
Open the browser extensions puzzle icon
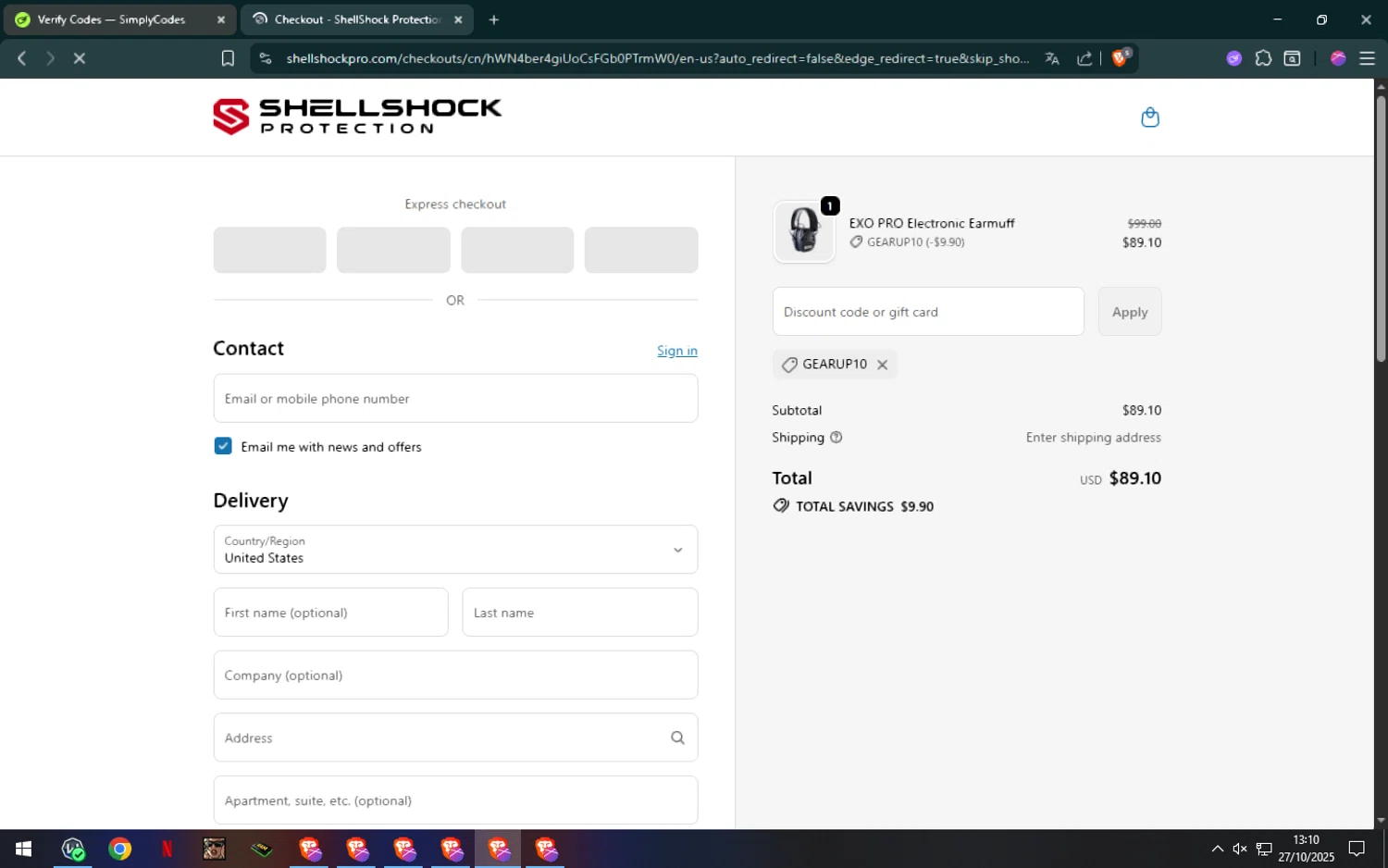pos(1263,58)
